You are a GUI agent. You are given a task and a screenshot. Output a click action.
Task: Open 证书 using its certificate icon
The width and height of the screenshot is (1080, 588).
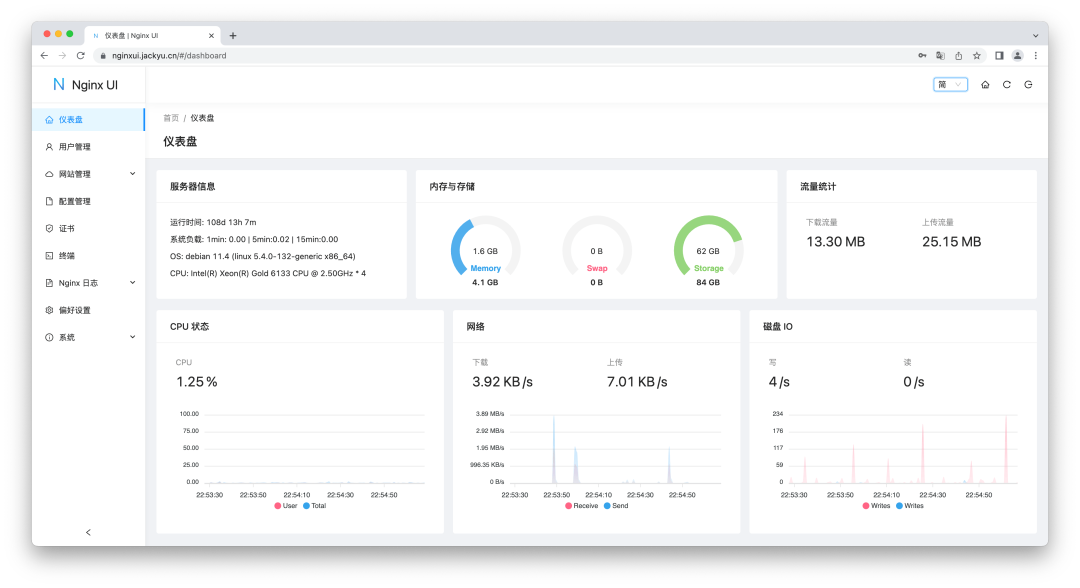[47, 228]
